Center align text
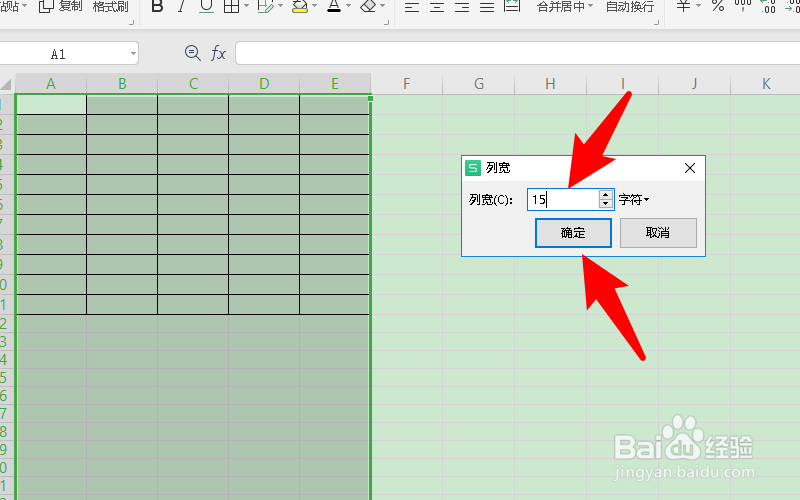Screen dimensions: 800x500 click(437, 7)
